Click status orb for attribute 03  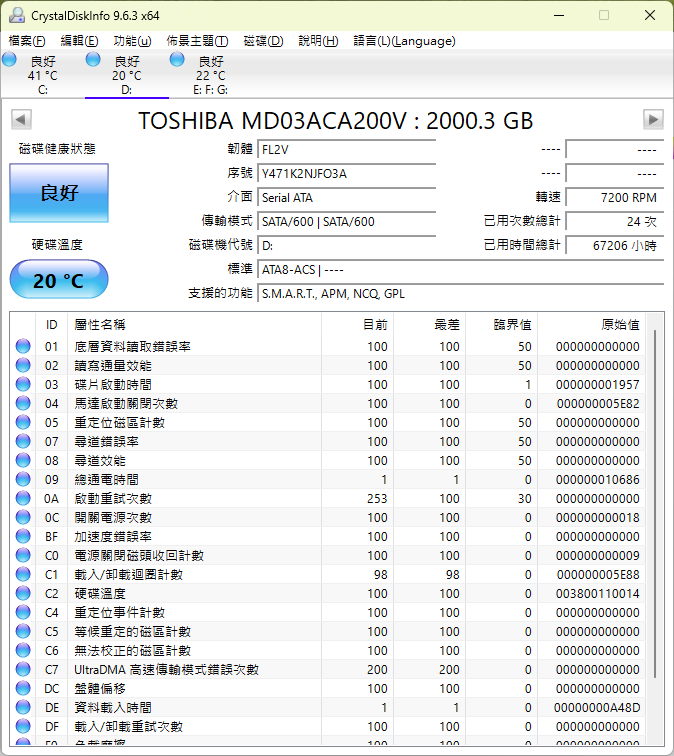tap(23, 384)
